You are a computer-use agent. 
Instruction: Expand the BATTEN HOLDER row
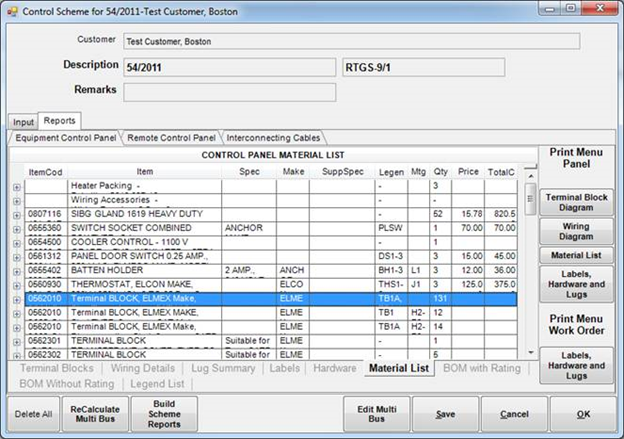pyautogui.click(x=16, y=270)
